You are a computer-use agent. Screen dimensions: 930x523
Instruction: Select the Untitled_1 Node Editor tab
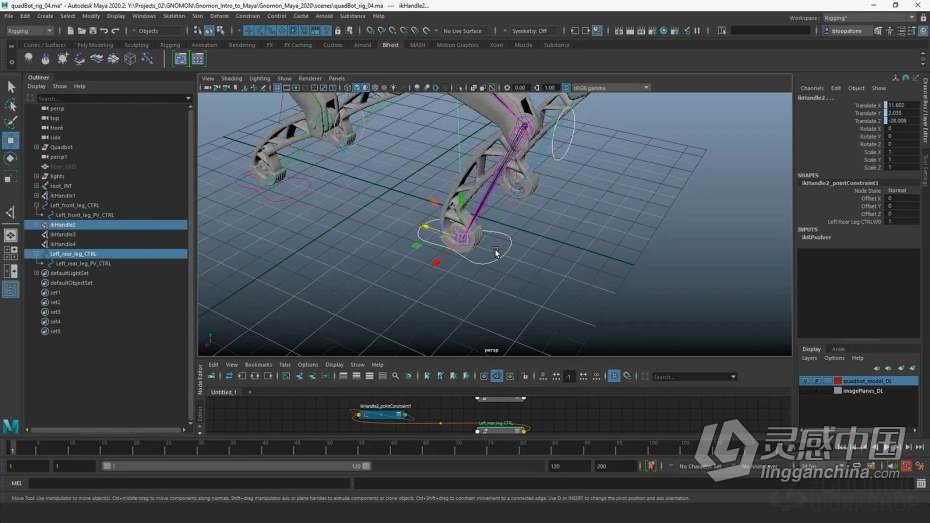point(224,393)
